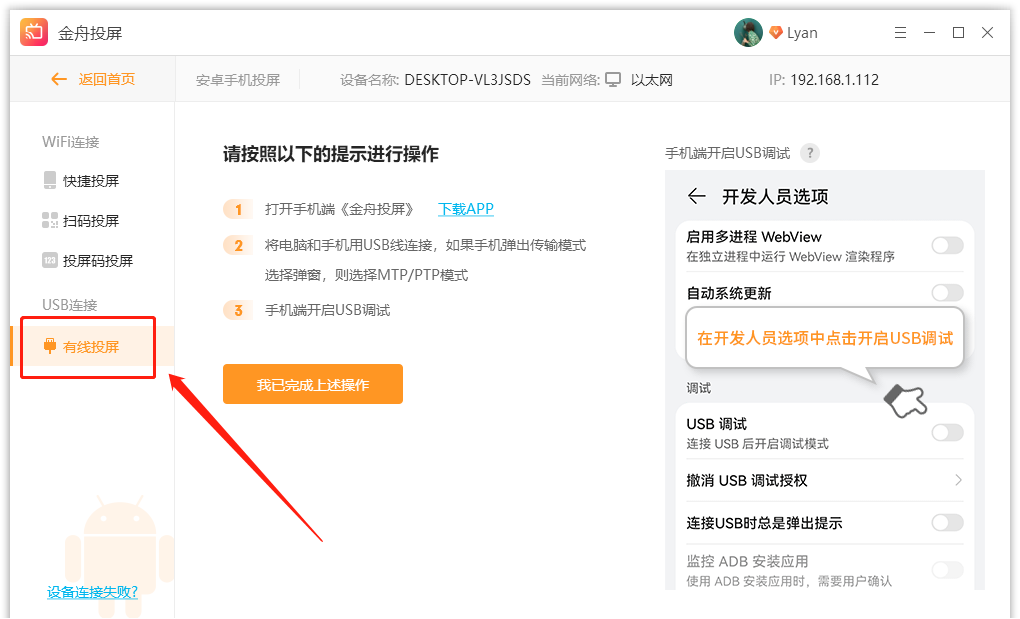1020x619 pixels.
Task: Click the 在开发人员选项中点击开启USB调试 tooltip
Action: [x=825, y=337]
